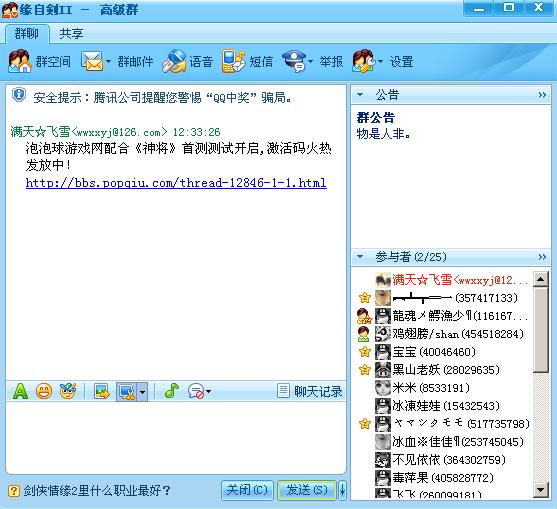Viewport: 557px width, 509px height.
Task: Open the message blocking dropdown arrow
Action: click(209, 391)
